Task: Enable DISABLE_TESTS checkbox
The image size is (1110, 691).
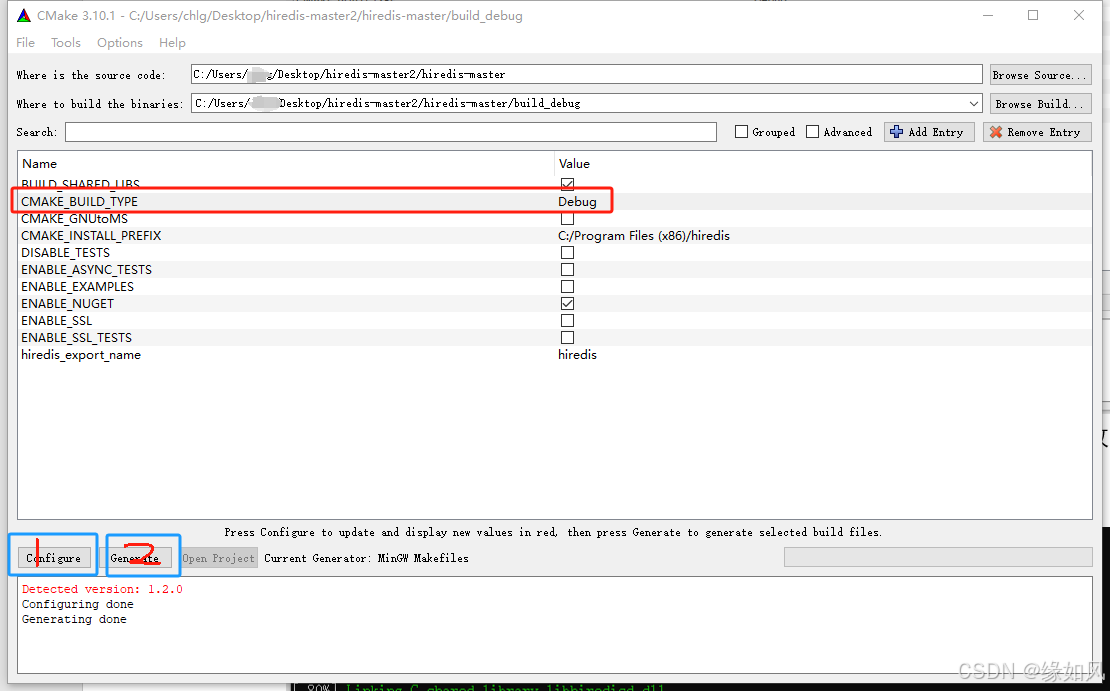Action: [567, 253]
